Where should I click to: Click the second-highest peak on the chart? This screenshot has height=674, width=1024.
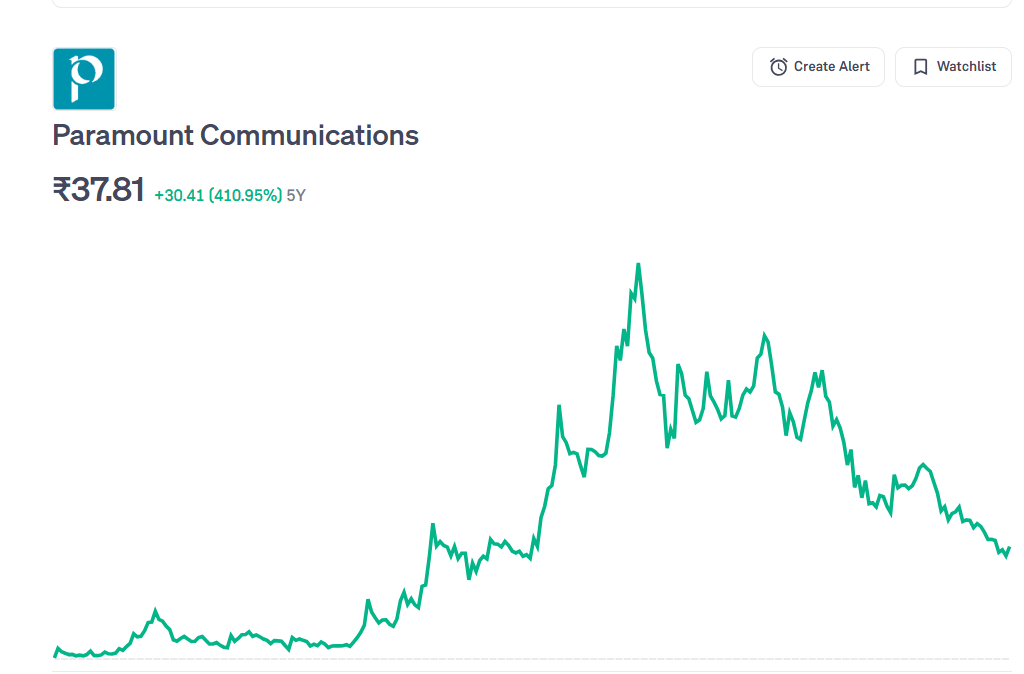765,335
